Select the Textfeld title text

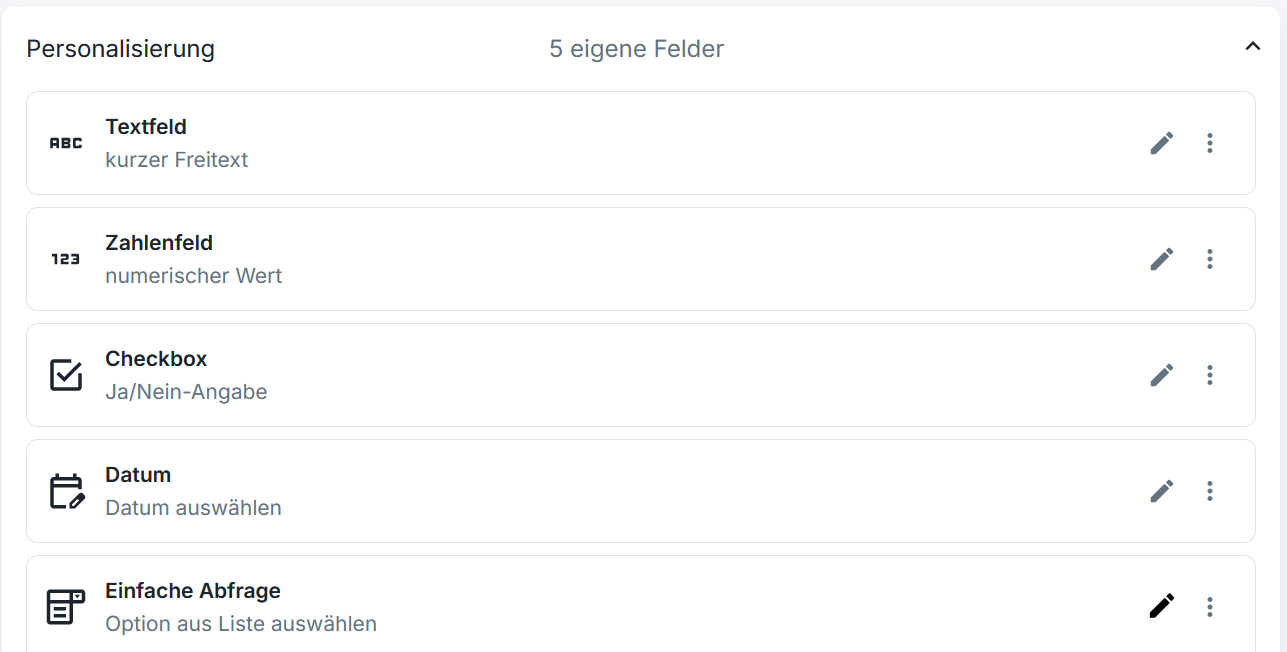146,127
